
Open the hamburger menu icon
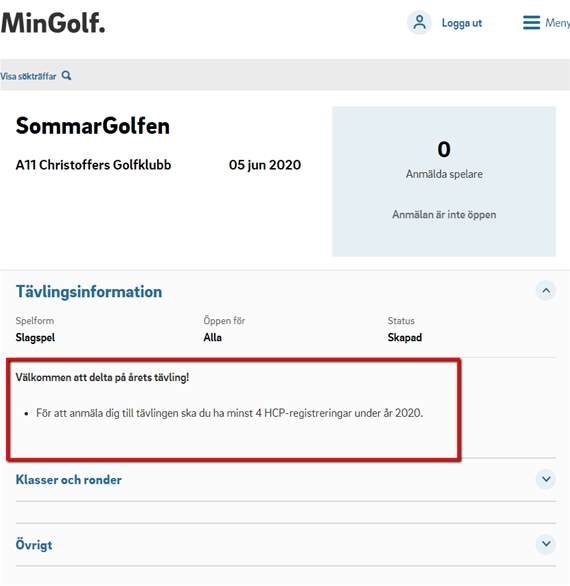click(x=531, y=22)
